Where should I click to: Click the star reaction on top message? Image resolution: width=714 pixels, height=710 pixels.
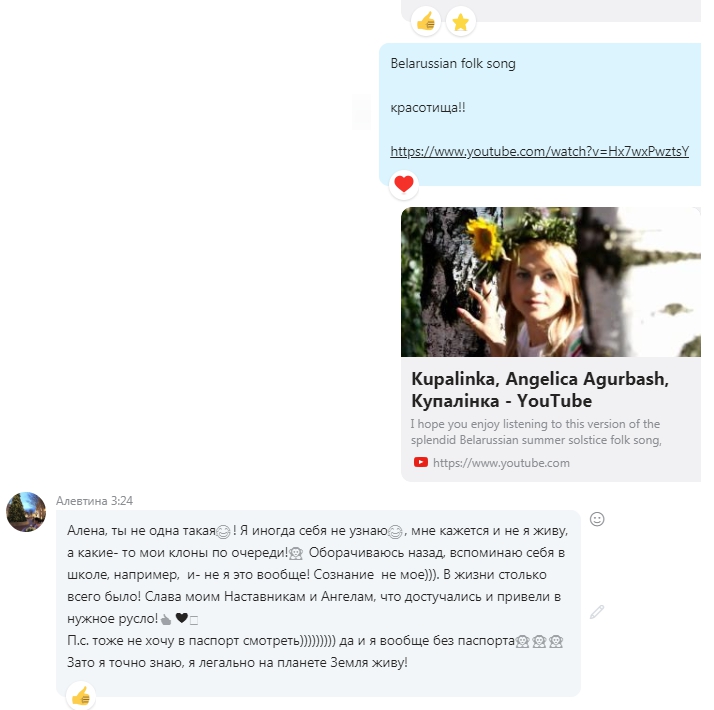point(461,21)
